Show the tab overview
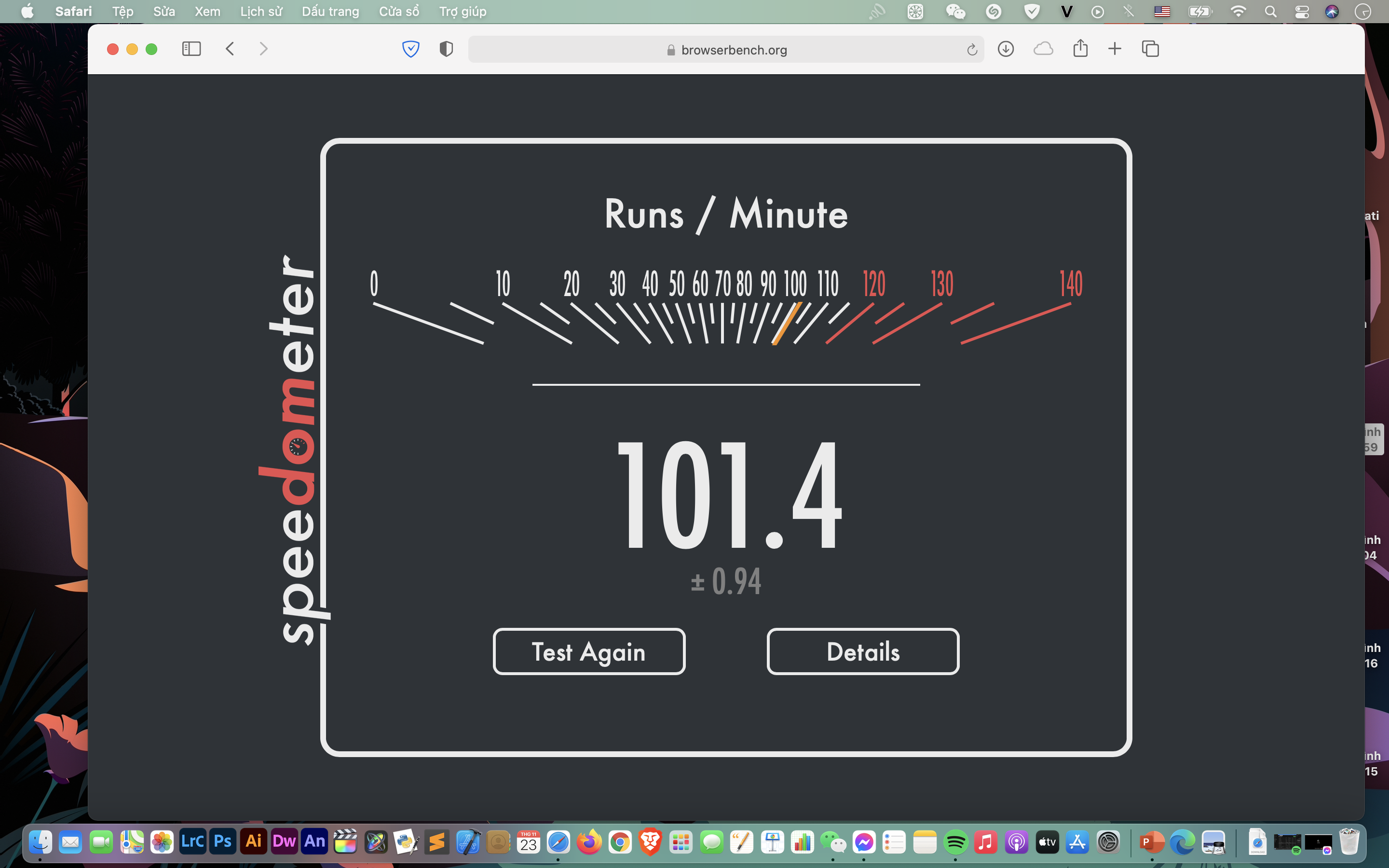This screenshot has width=1389, height=868. click(1150, 49)
